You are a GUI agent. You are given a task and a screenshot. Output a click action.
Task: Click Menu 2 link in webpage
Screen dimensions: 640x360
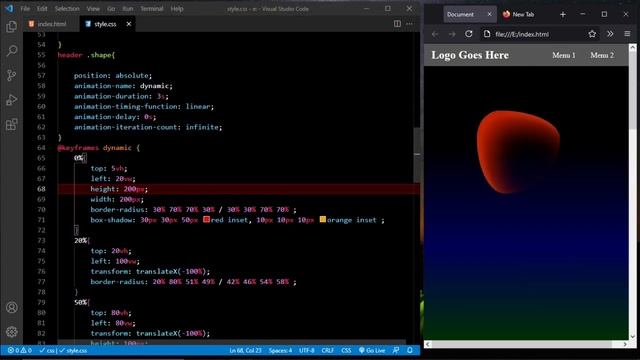602,55
